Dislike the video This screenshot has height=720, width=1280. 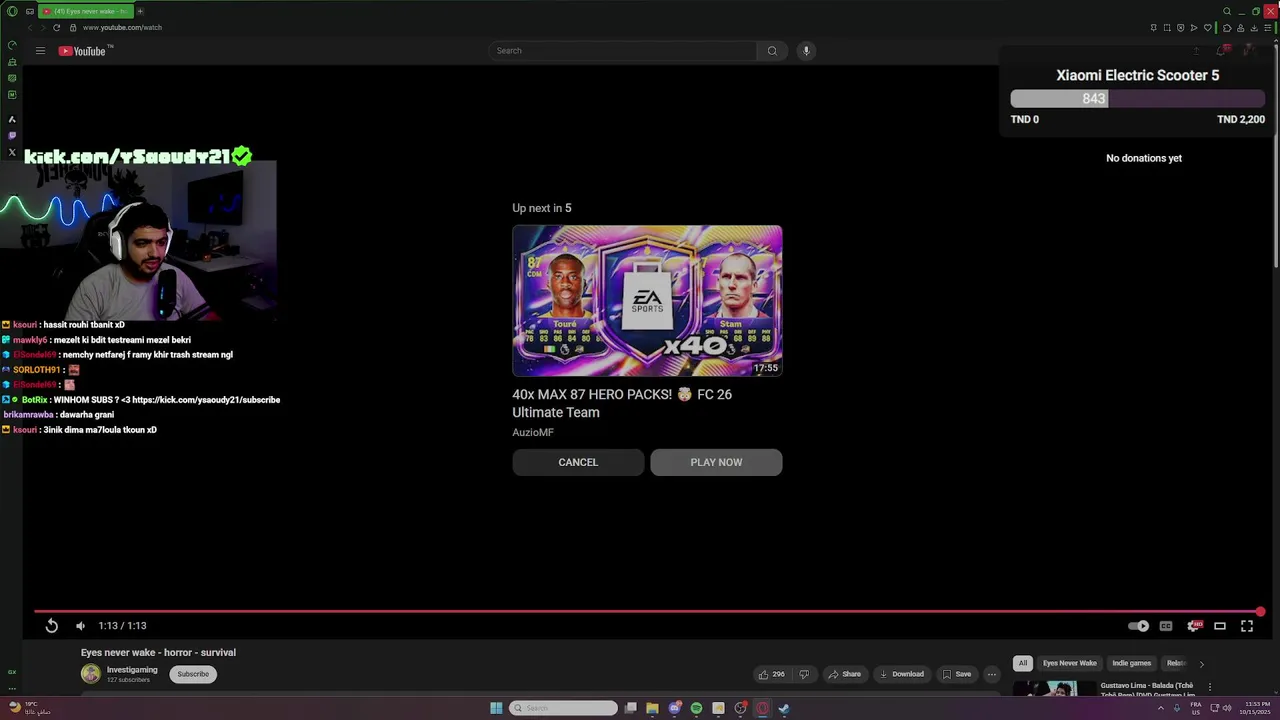tap(804, 674)
